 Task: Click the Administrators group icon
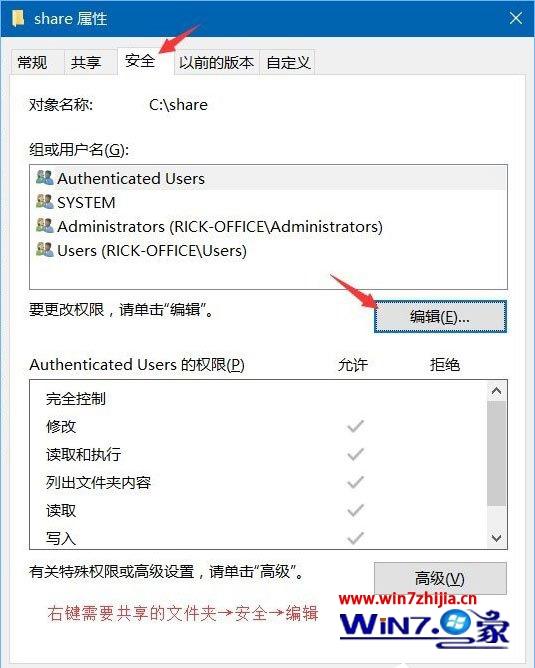44,226
